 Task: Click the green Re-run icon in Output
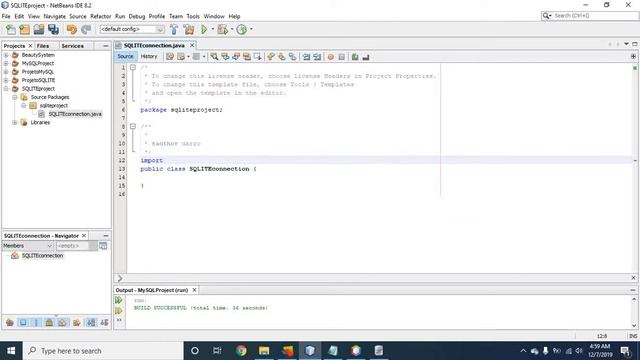[118, 300]
